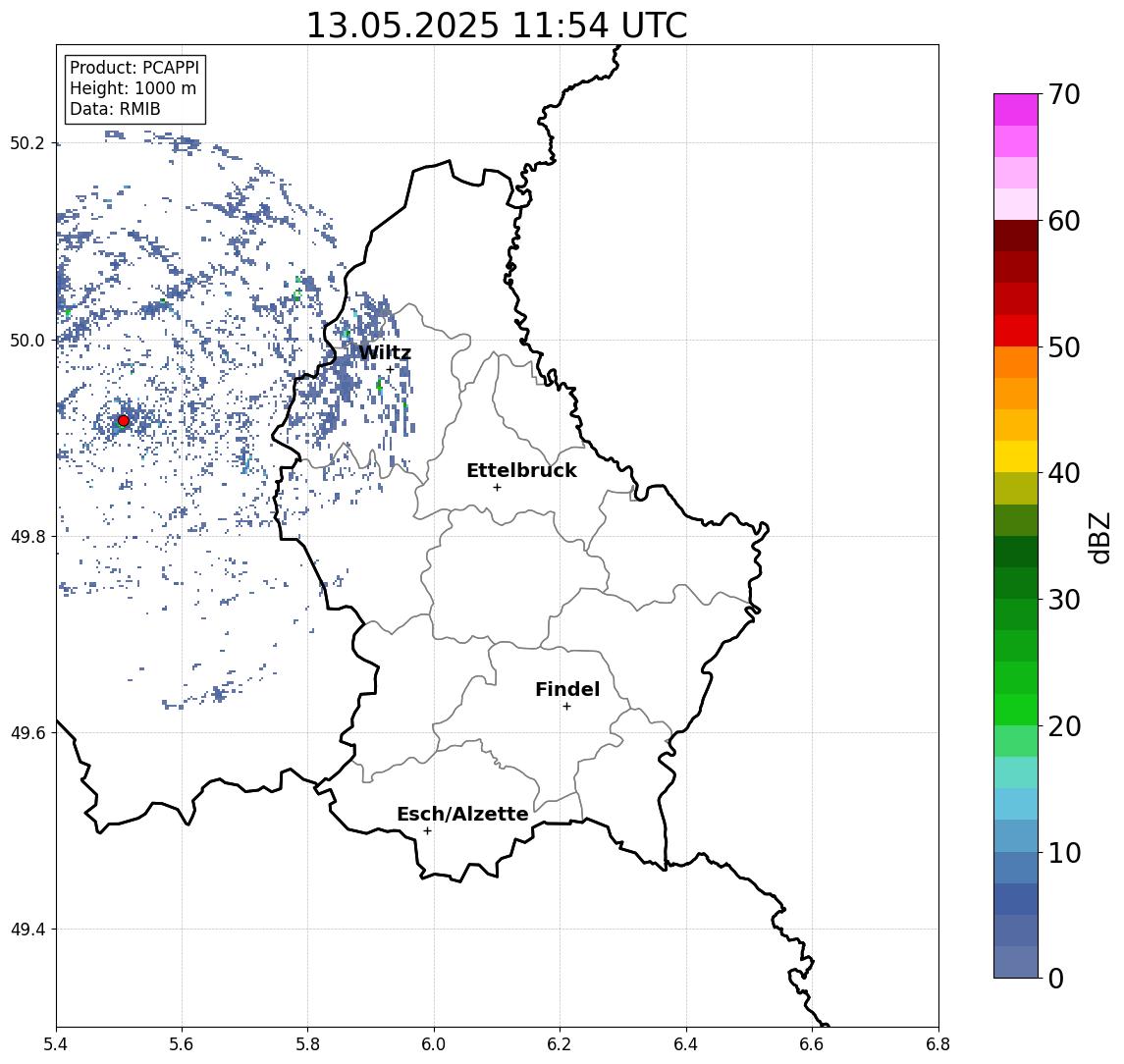This screenshot has height=1064, width=1124.
Task: Click the plus marker below Wiltz
Action: coord(390,370)
